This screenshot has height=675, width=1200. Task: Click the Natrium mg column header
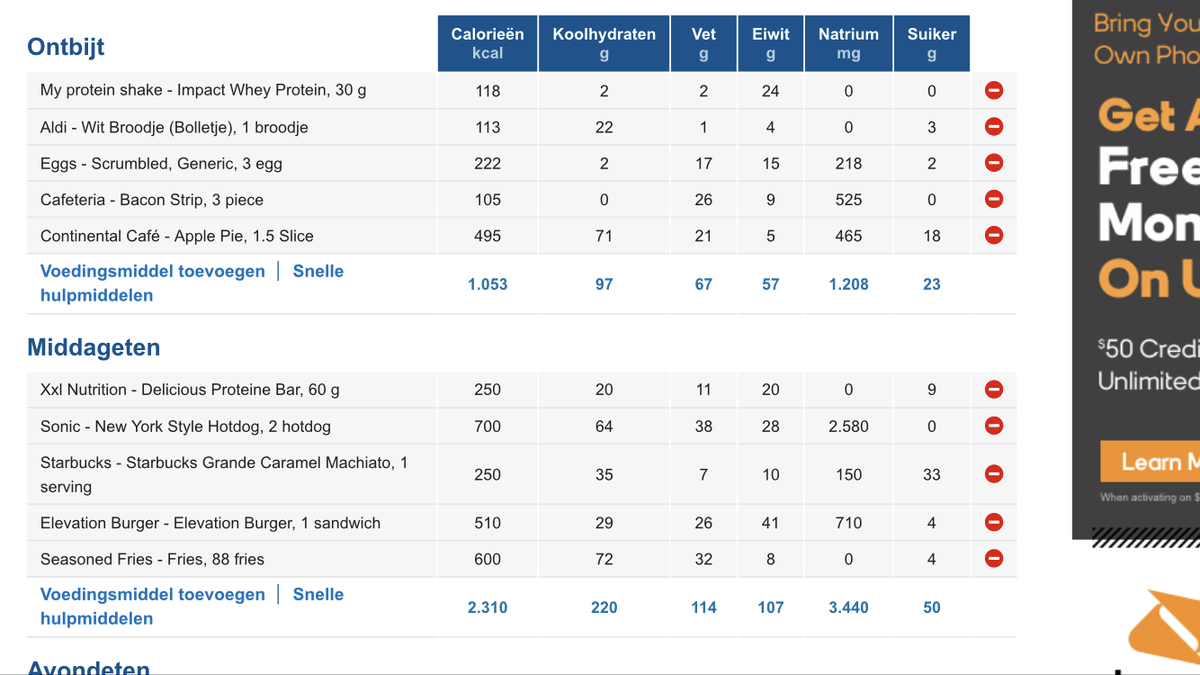[x=848, y=43]
